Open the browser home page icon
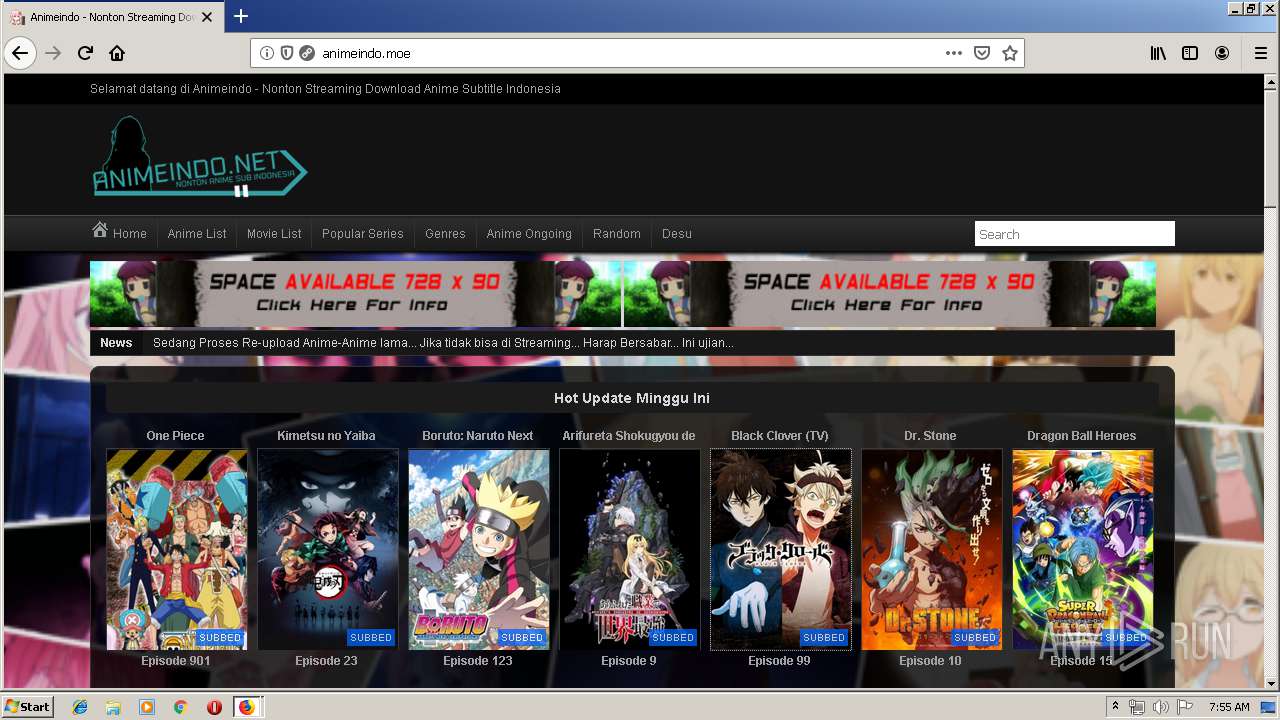The width and height of the screenshot is (1280, 720). (x=117, y=53)
